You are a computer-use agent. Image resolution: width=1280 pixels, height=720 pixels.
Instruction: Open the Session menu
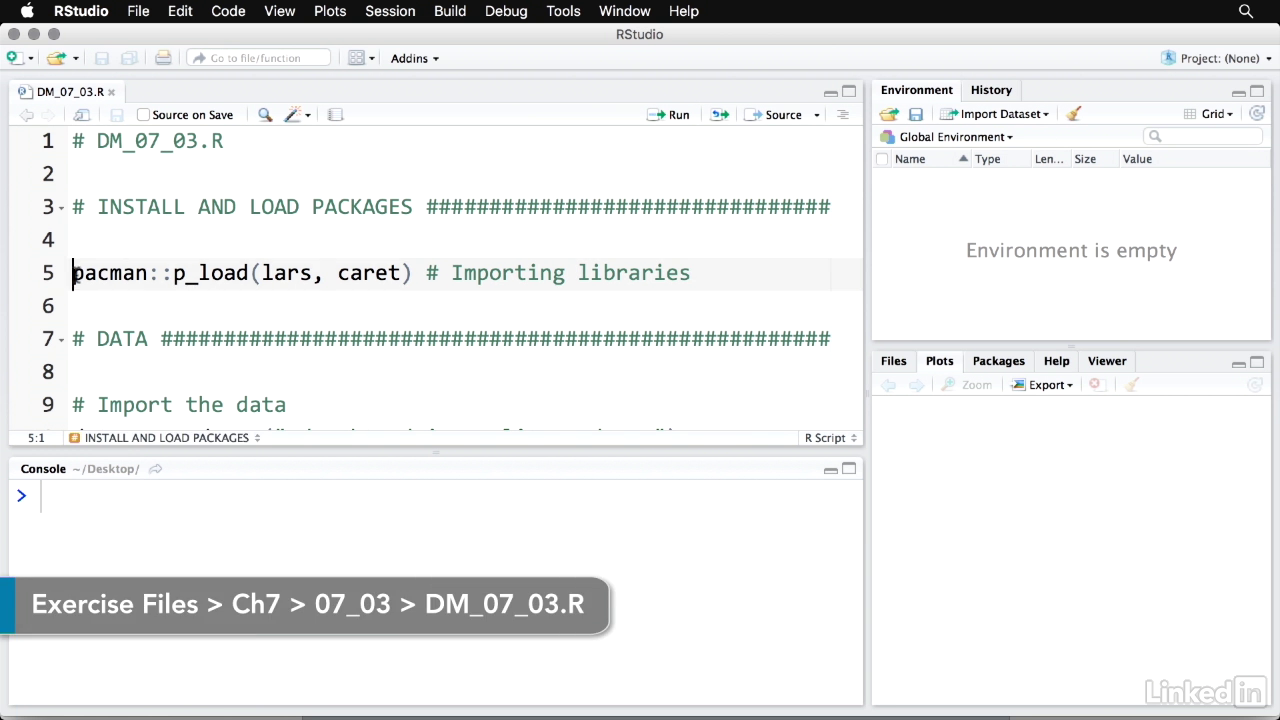(390, 11)
